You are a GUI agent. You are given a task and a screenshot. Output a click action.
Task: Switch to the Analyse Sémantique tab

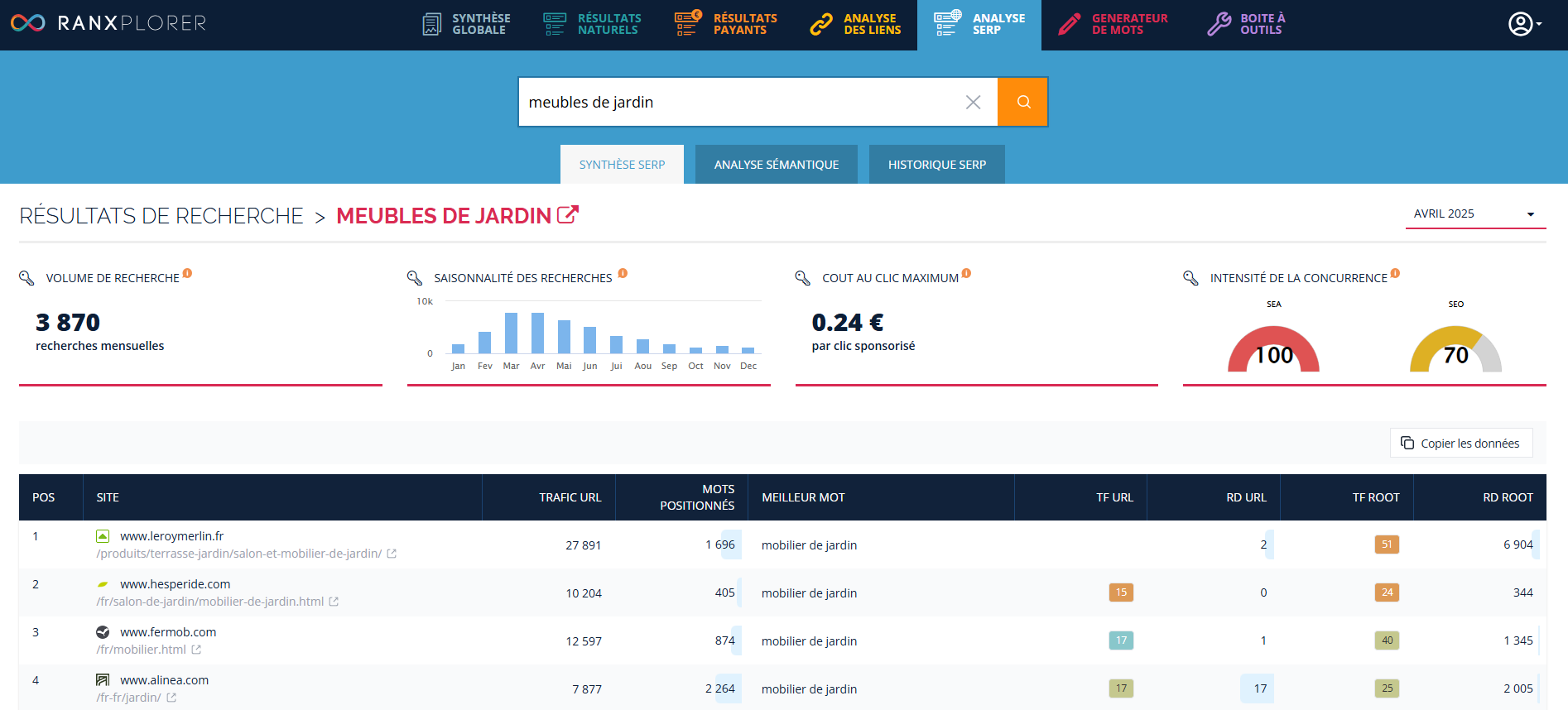pyautogui.click(x=777, y=165)
